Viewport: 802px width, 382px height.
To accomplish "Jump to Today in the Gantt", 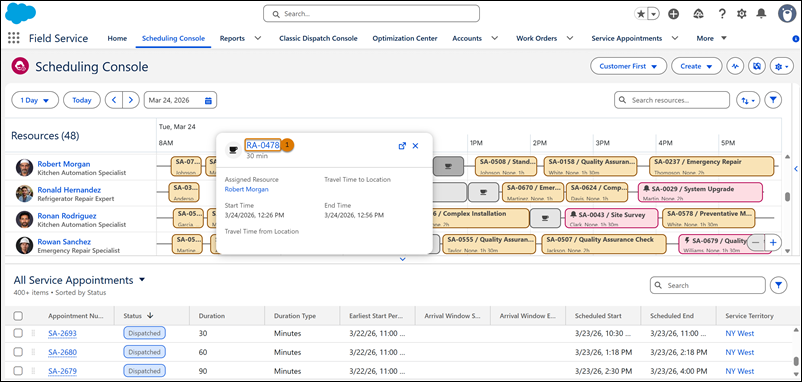I will 82,100.
